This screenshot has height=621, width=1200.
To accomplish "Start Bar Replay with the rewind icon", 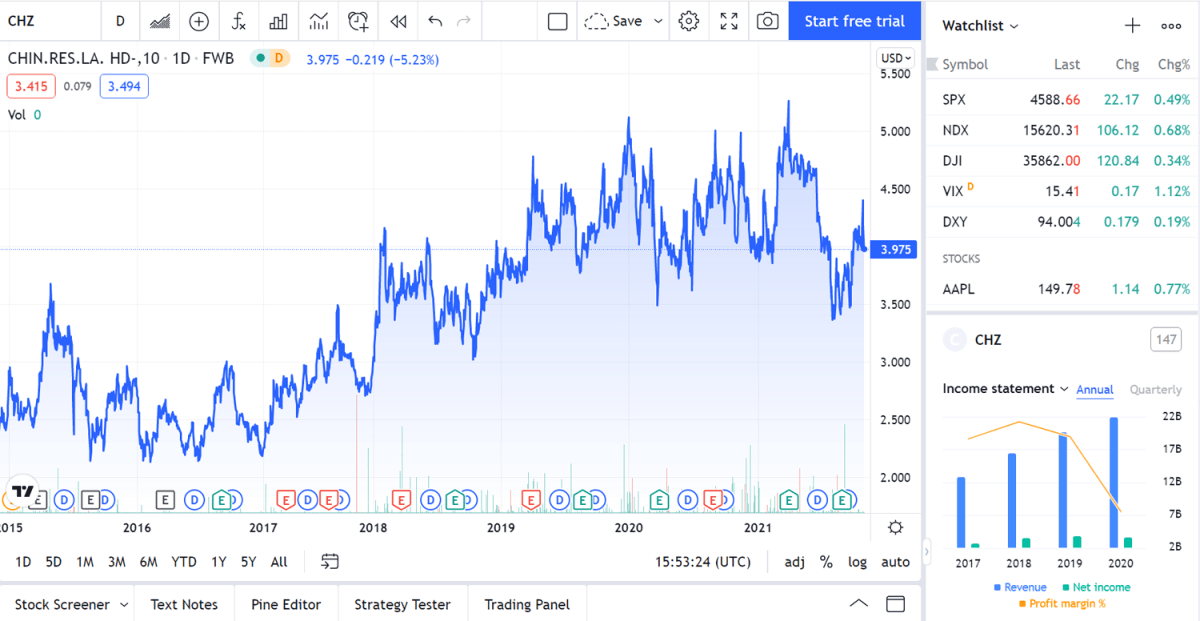I will click(x=398, y=21).
